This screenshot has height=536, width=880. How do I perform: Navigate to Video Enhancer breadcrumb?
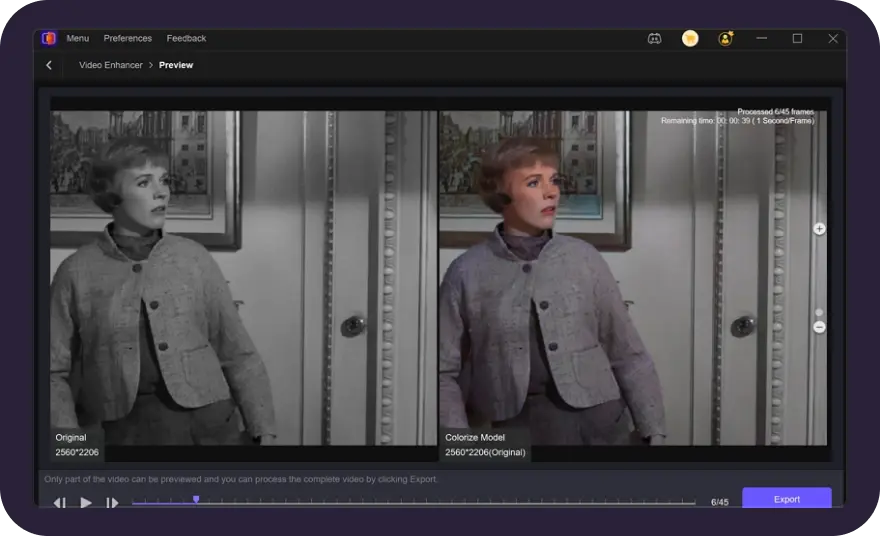tap(111, 65)
